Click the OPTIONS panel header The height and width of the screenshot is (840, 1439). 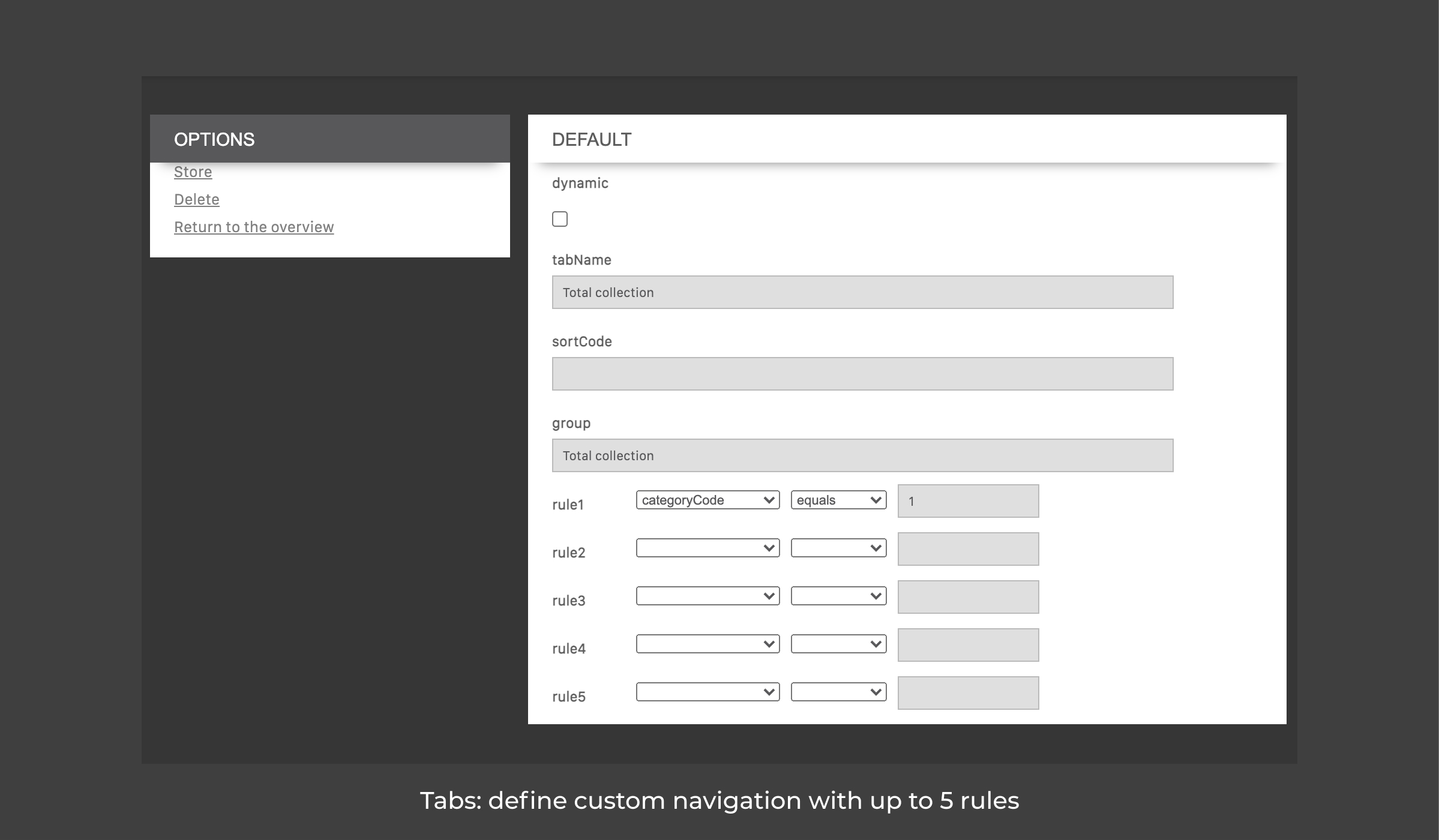[329, 139]
